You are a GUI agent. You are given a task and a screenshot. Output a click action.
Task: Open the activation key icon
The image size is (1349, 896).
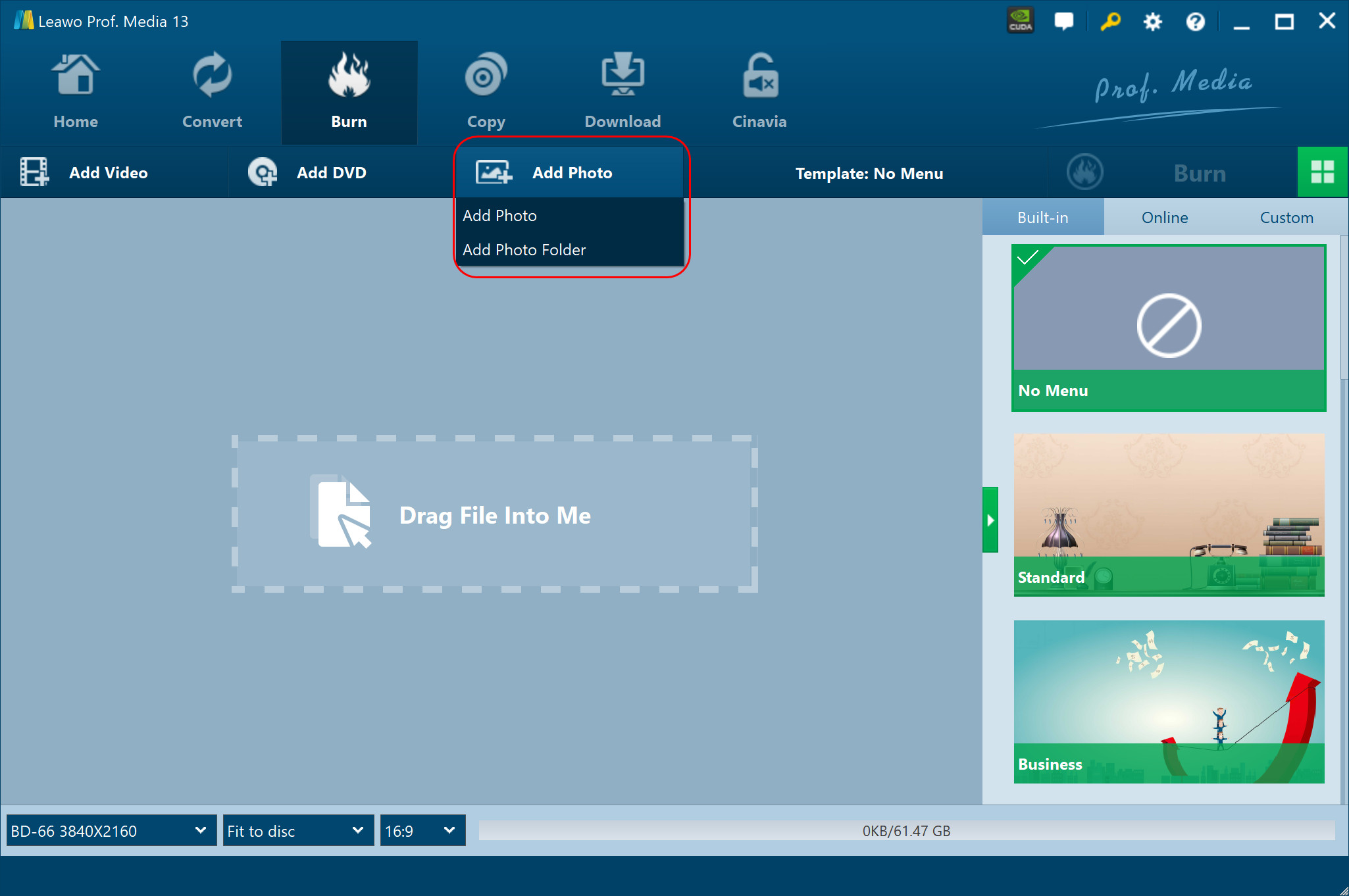(x=1110, y=22)
